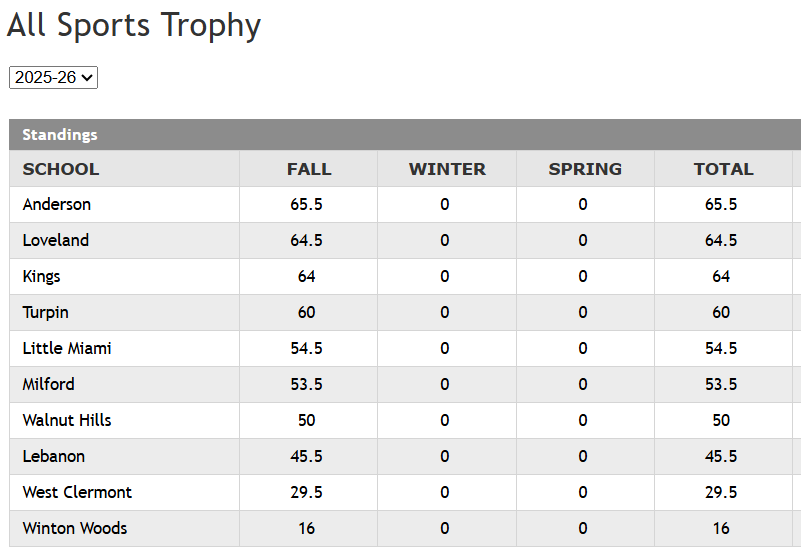Select the Anderson school name

tap(57, 204)
